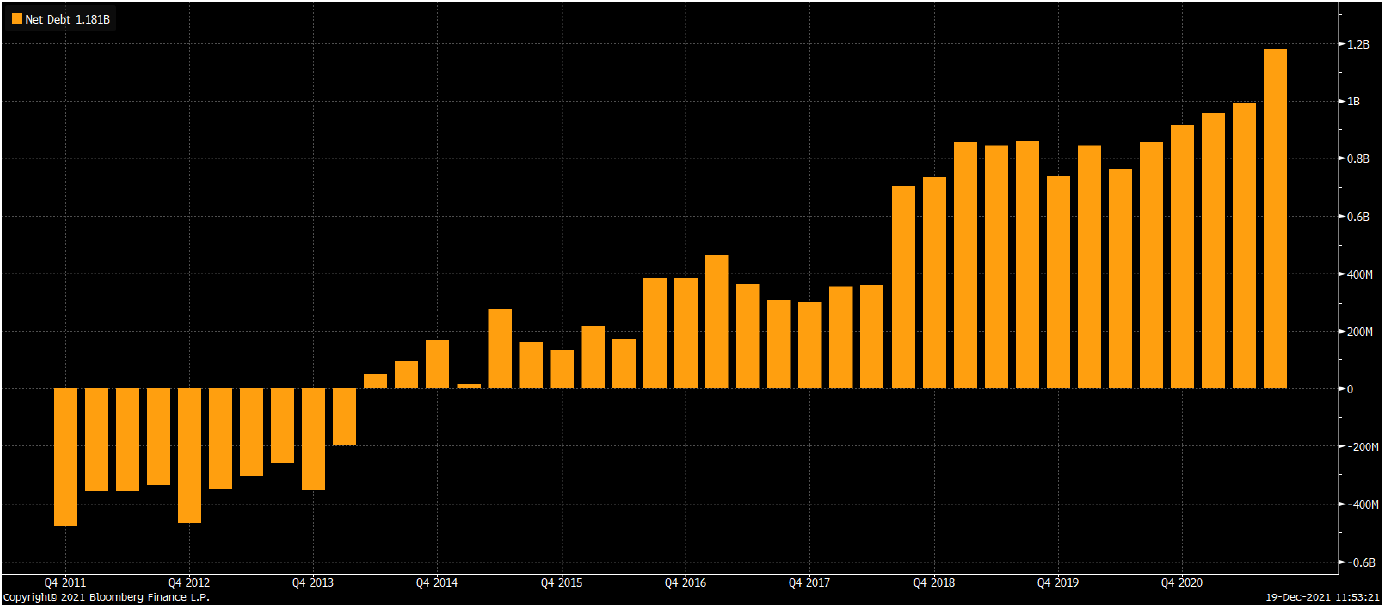
Task: Click the Bloomberg Finance L.P. copyright text
Action: point(106,597)
